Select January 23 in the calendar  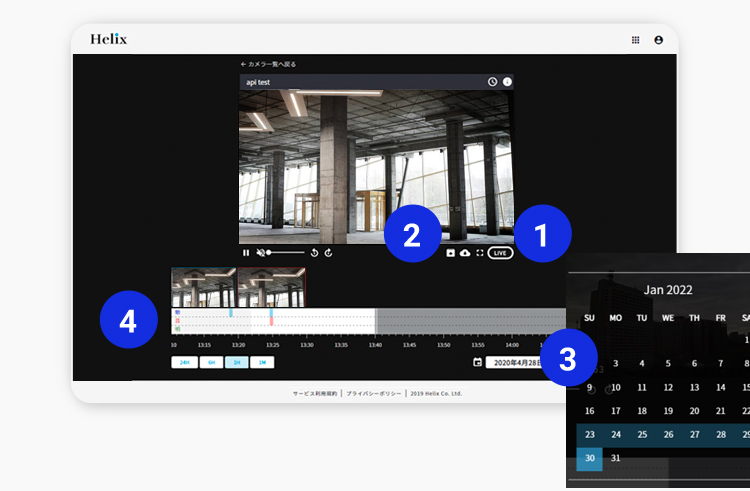coord(590,435)
